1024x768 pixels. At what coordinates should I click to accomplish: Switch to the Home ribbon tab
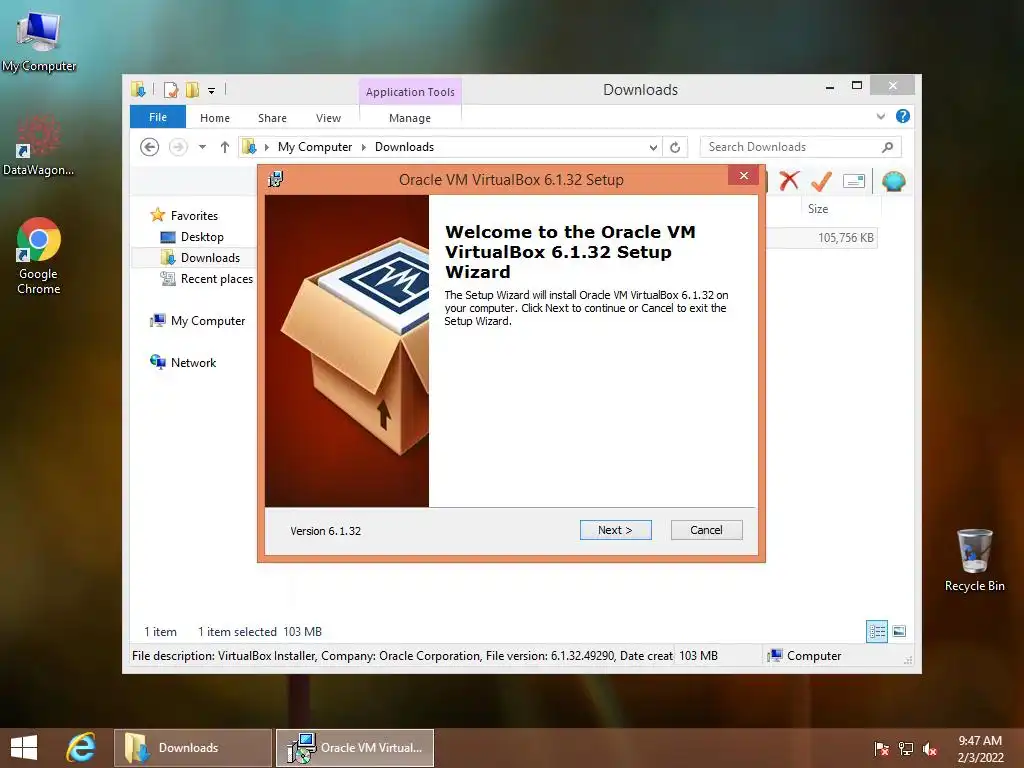(215, 118)
